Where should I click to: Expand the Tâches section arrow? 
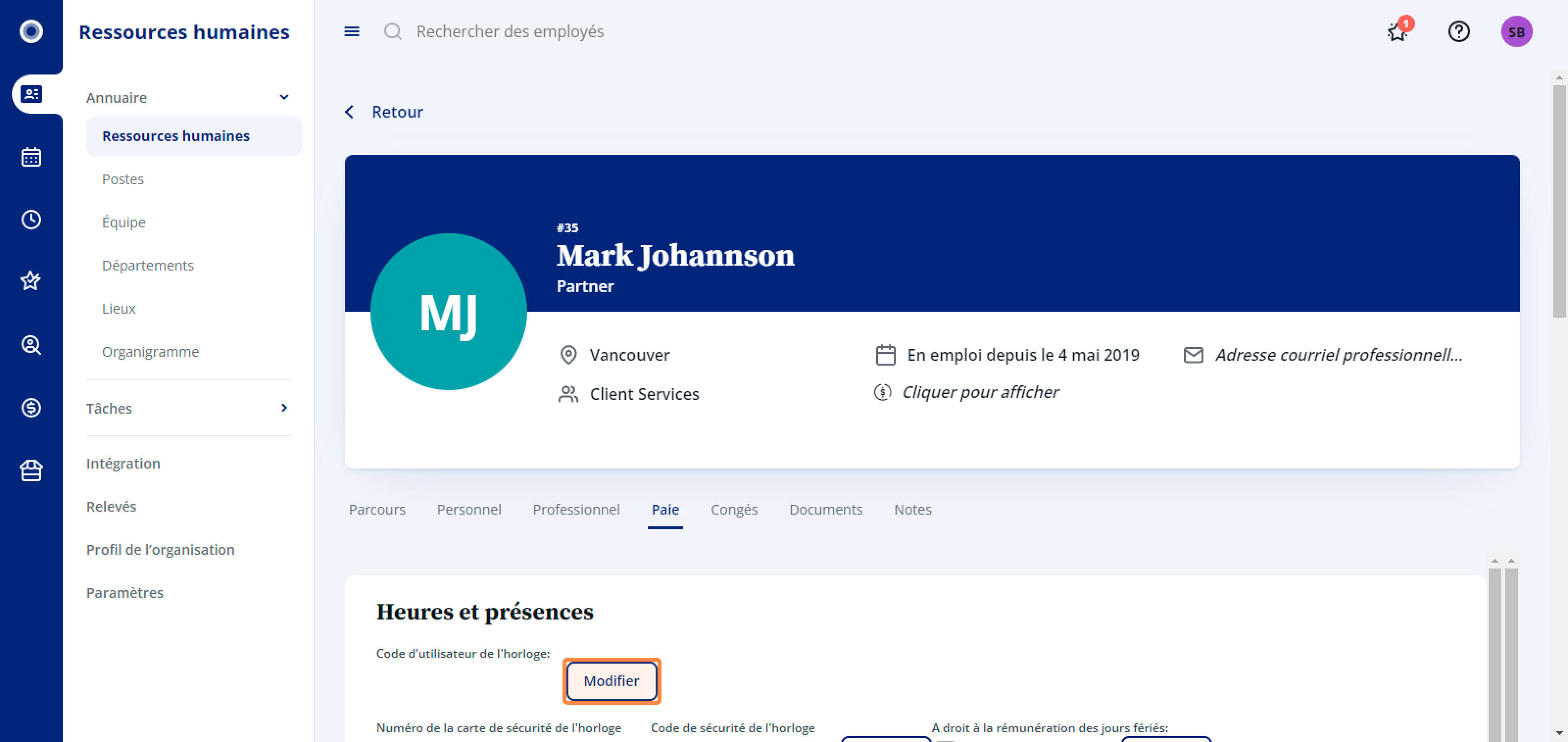(284, 408)
